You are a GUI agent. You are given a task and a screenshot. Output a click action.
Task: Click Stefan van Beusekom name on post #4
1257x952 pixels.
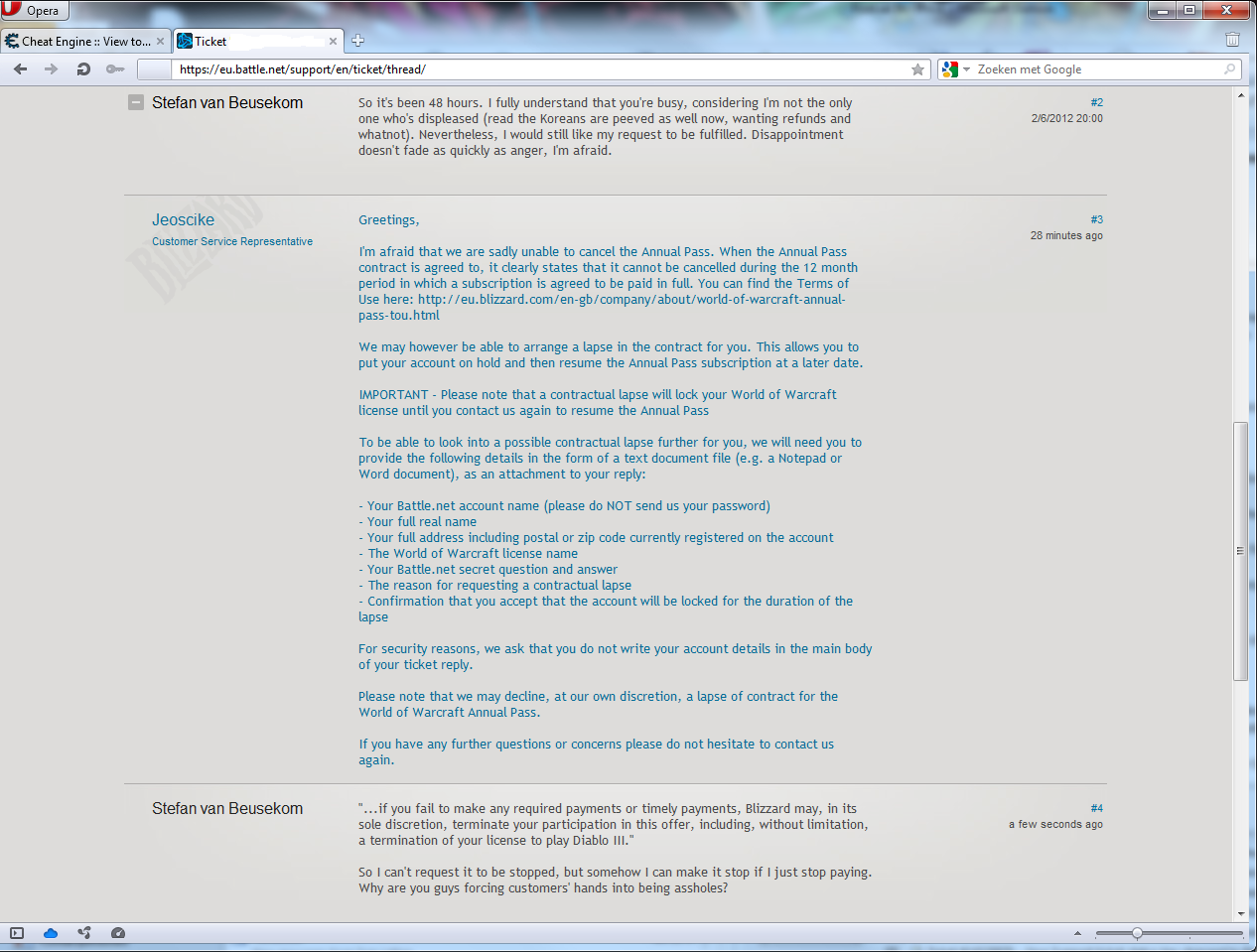(x=227, y=809)
